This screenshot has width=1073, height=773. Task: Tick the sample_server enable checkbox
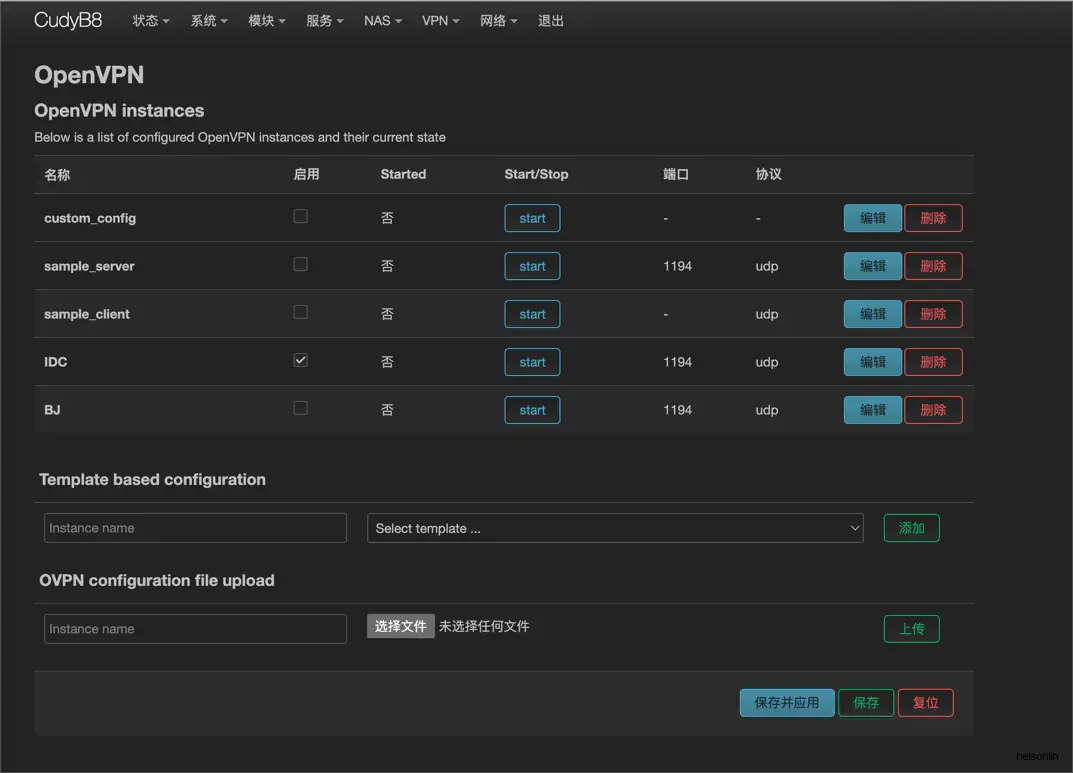(300, 264)
